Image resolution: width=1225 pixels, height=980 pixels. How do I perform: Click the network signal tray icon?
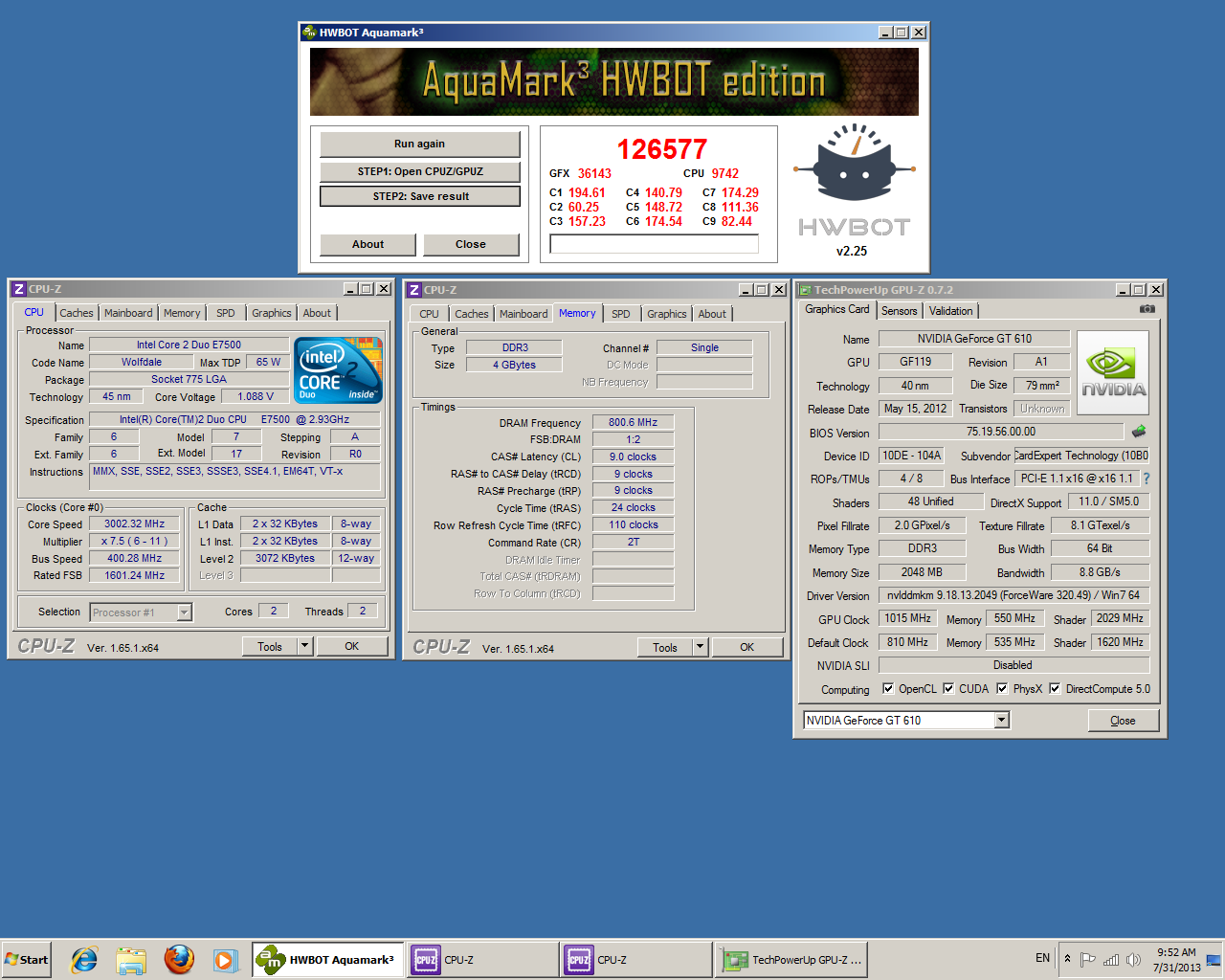pos(1111,959)
